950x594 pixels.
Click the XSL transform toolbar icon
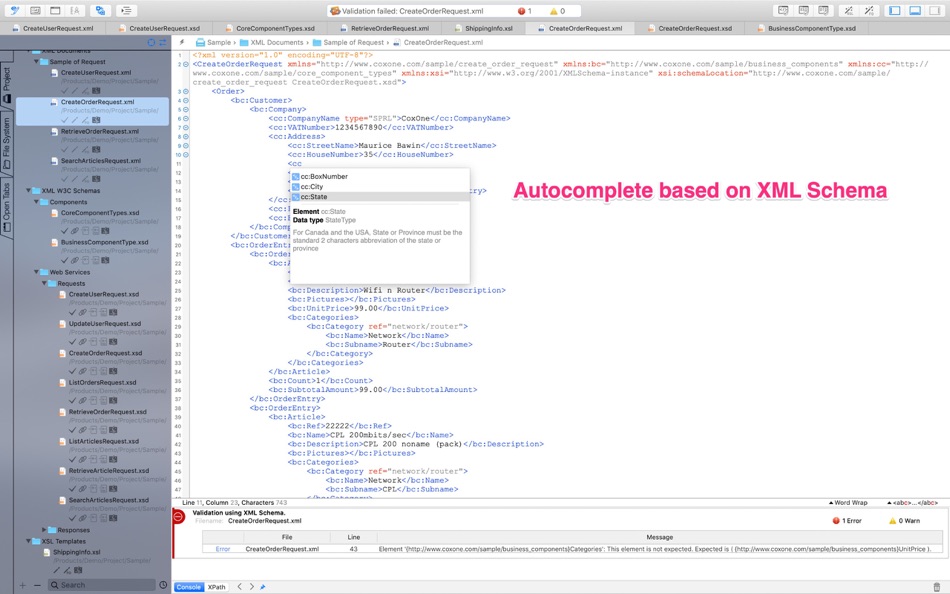(x=849, y=10)
